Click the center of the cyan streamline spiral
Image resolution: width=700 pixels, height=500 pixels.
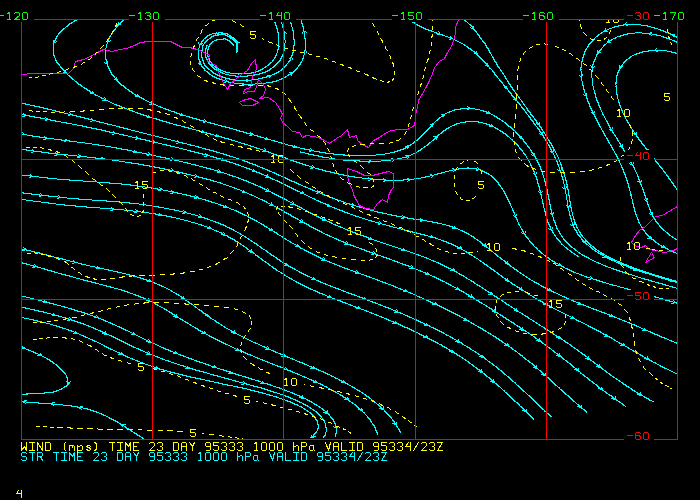220,50
